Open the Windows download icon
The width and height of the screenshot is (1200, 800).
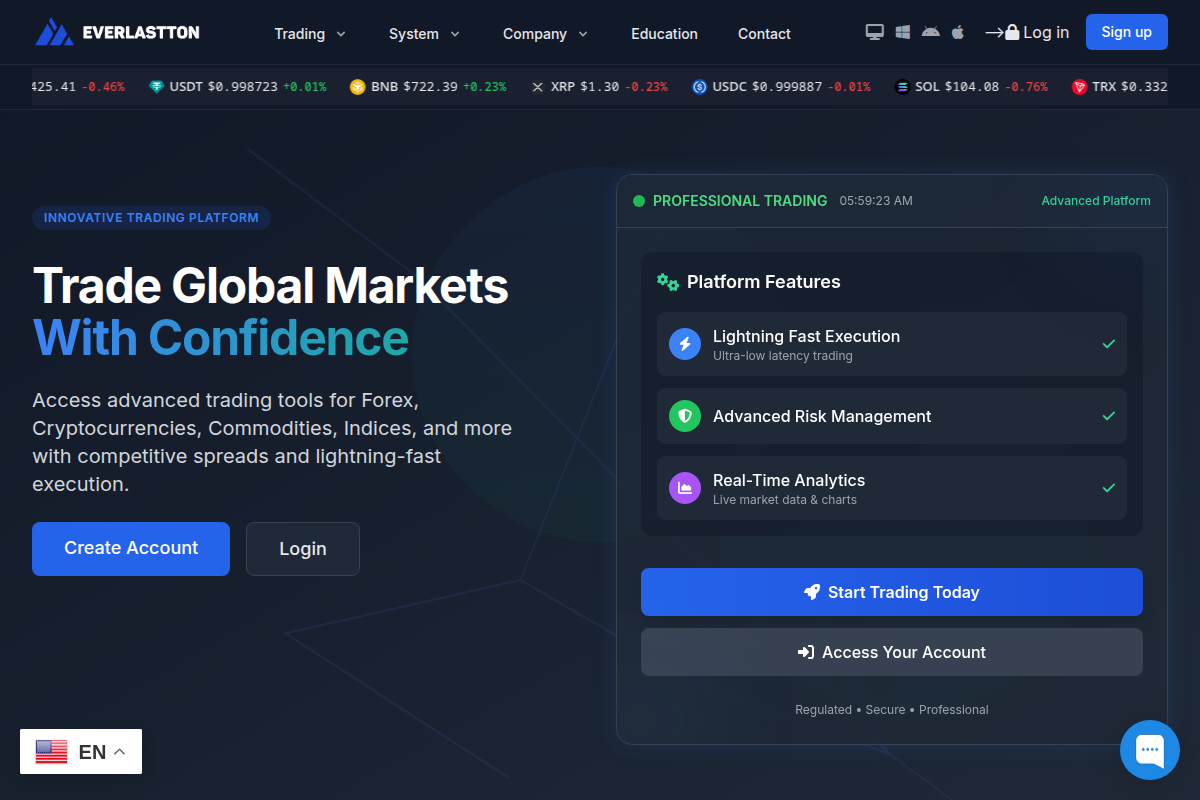point(903,32)
